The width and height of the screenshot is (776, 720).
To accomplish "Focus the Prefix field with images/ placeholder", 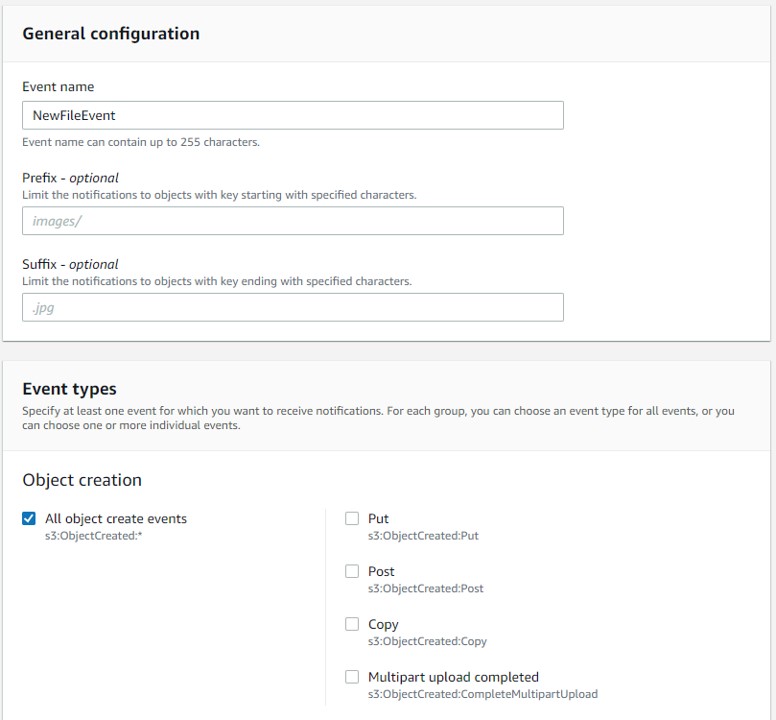I will pos(292,221).
